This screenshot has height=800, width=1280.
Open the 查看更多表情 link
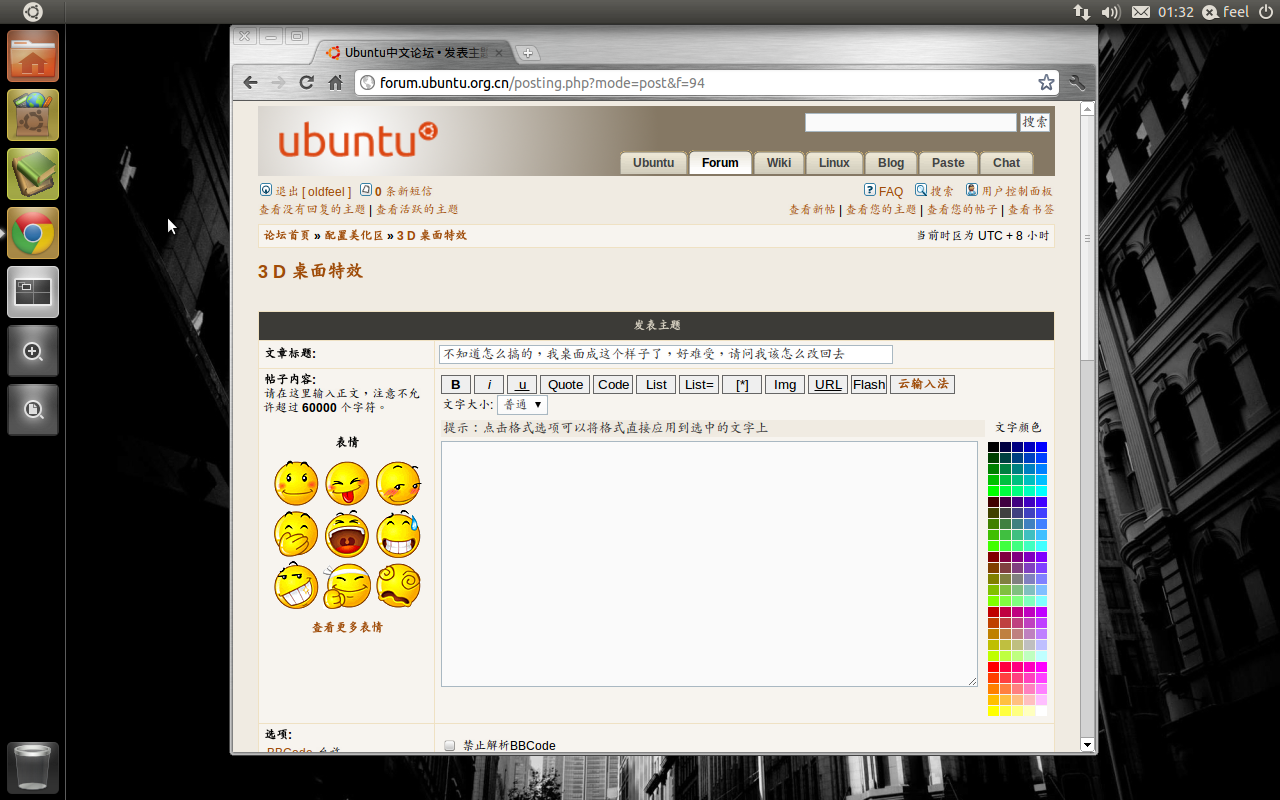(347, 628)
